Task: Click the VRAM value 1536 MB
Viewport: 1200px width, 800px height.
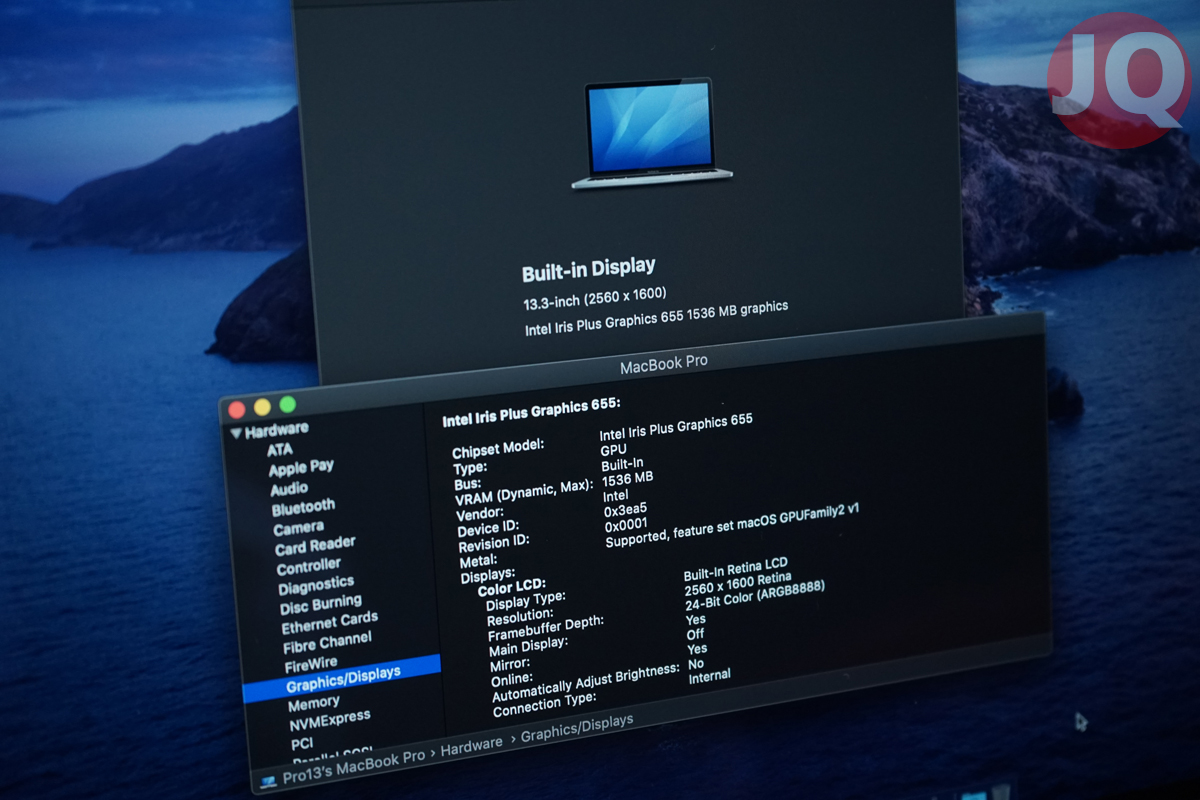Action: coord(627,479)
